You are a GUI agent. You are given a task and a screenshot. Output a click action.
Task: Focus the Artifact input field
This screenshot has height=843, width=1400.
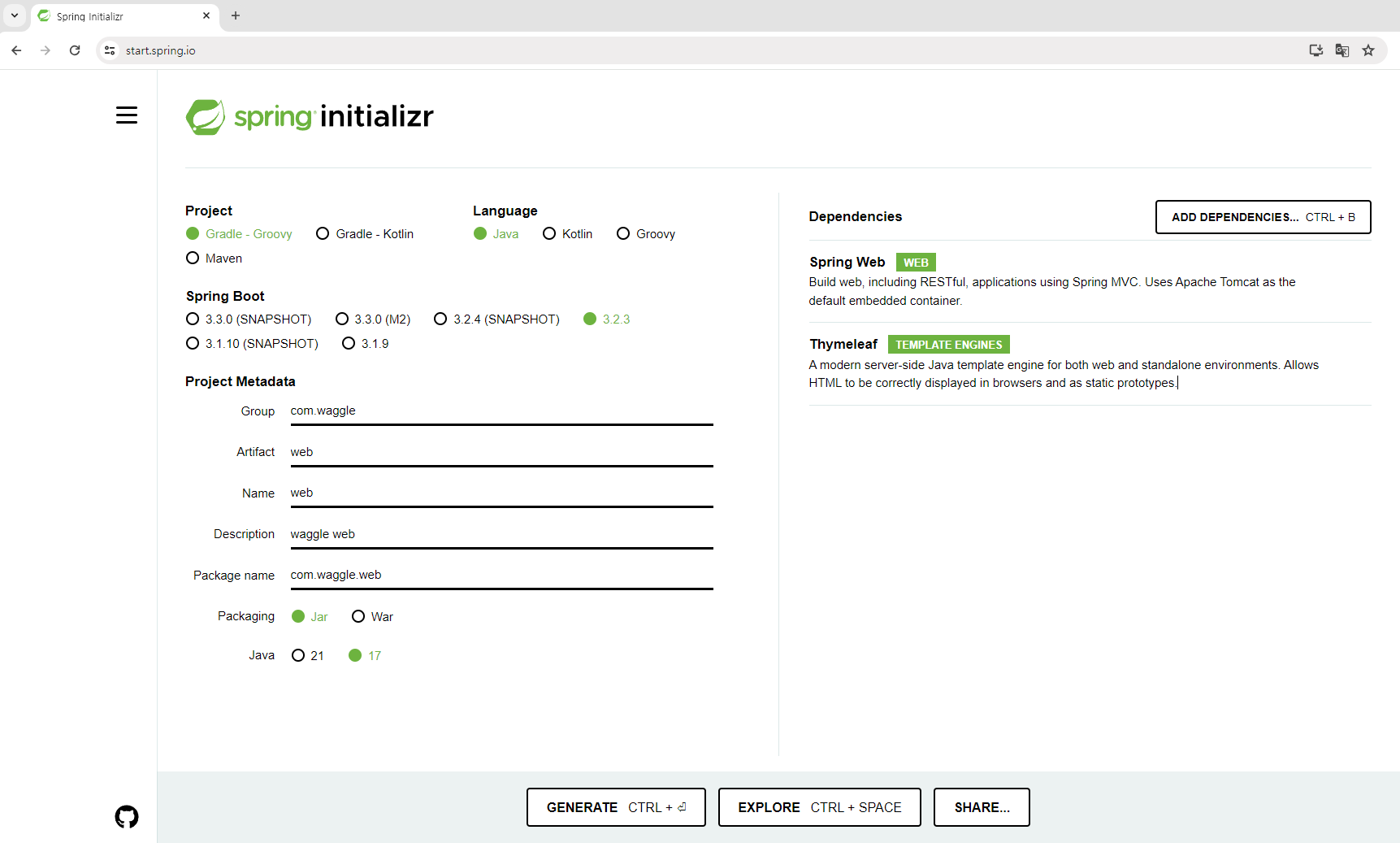tap(501, 453)
